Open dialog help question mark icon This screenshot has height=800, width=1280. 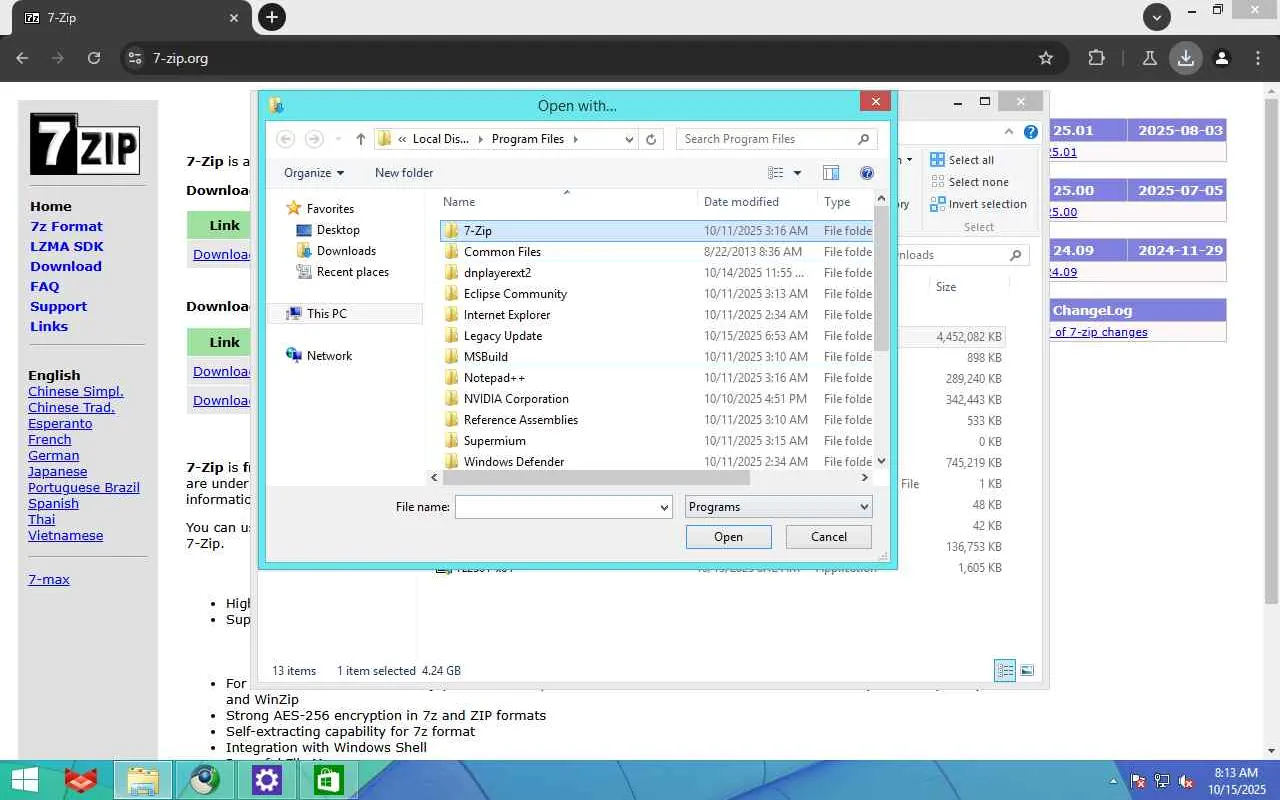(867, 173)
